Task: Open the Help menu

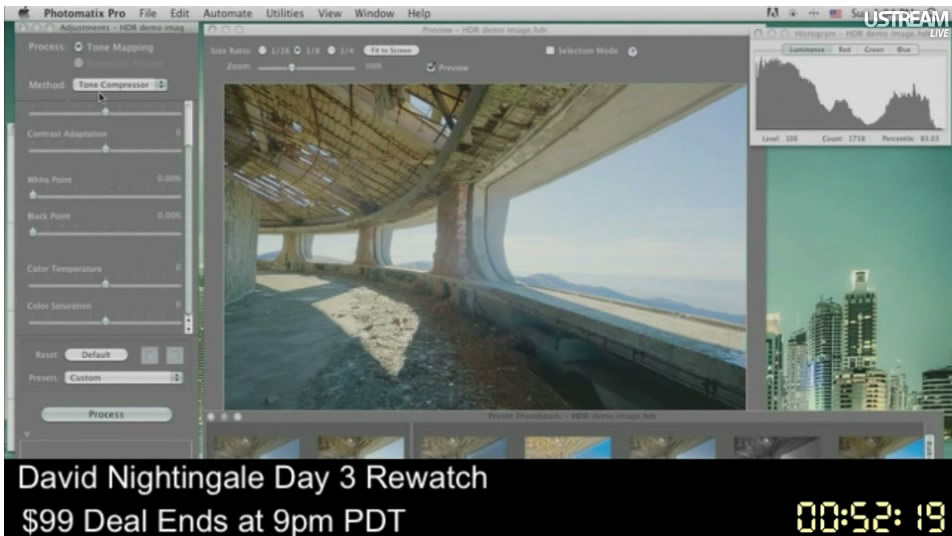Action: [x=419, y=13]
